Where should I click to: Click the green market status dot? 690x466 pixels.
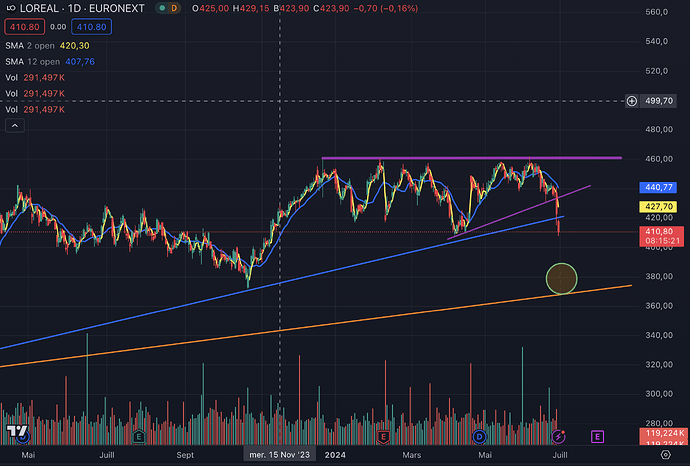(x=162, y=8)
